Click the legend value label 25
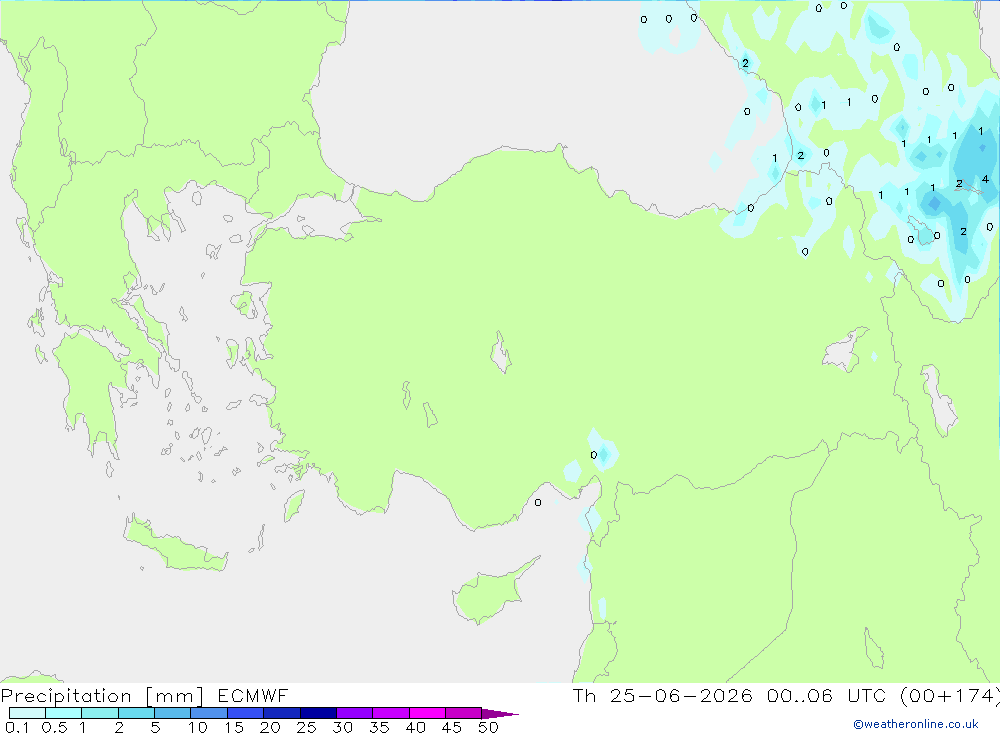 pyautogui.click(x=306, y=727)
